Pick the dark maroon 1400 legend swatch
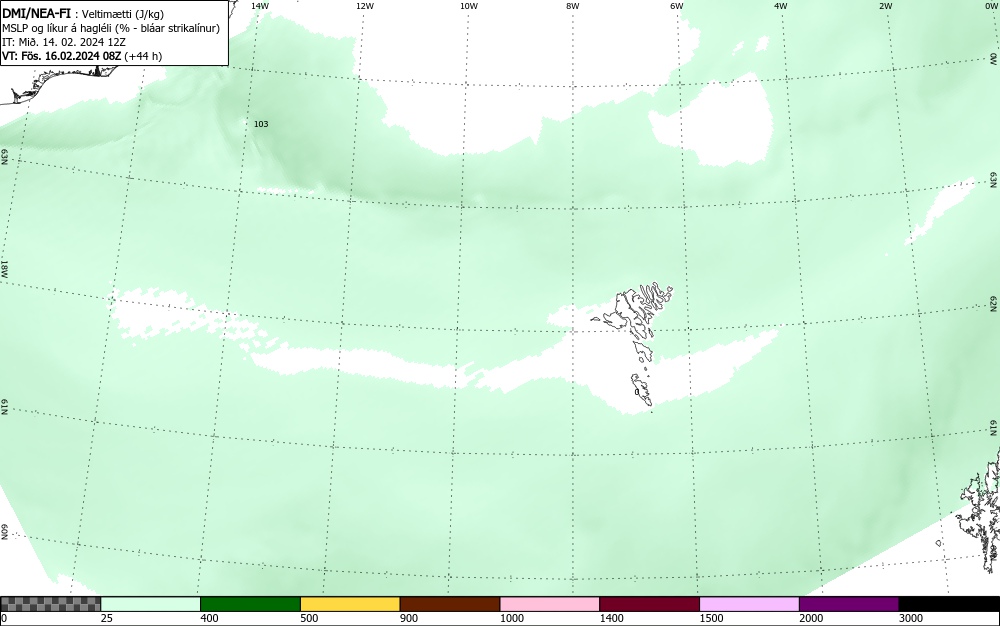This screenshot has width=1000, height=626. pyautogui.click(x=649, y=604)
